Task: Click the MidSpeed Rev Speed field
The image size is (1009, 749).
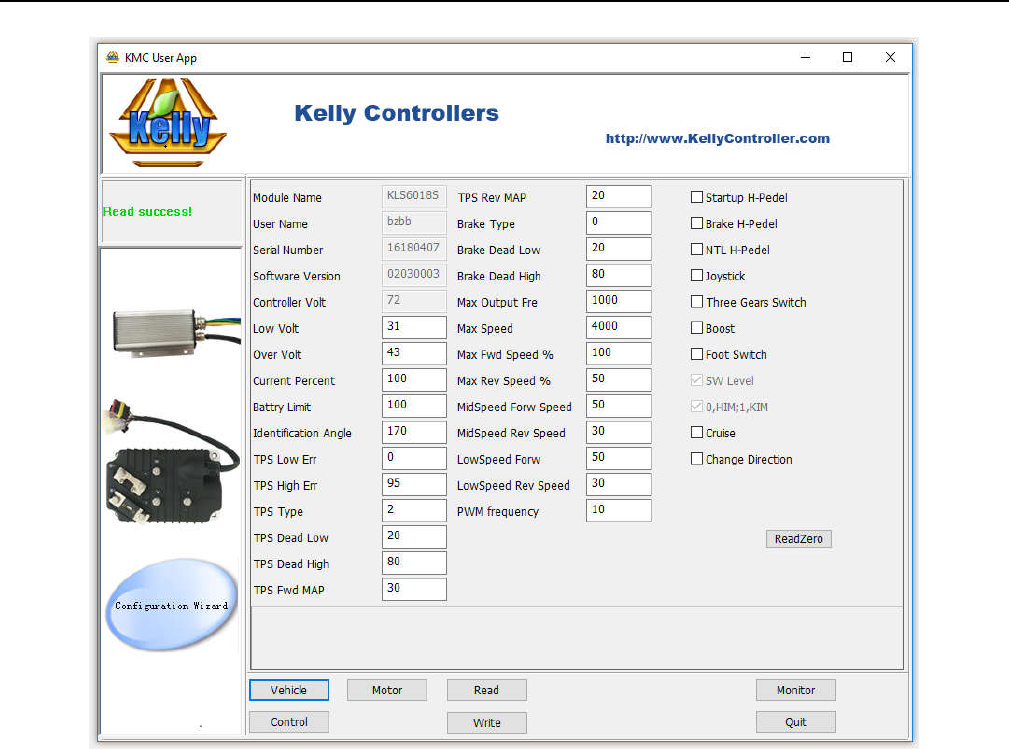Action: pyautogui.click(x=618, y=432)
